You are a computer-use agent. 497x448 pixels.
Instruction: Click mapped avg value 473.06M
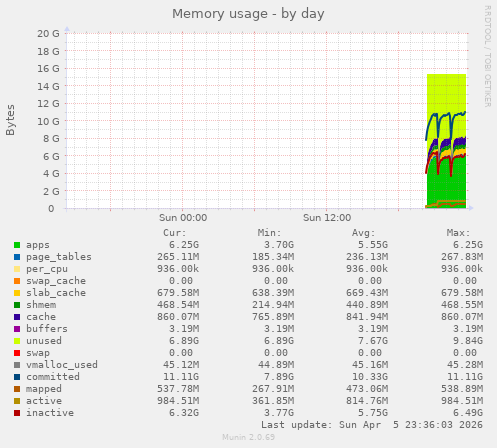(367, 389)
